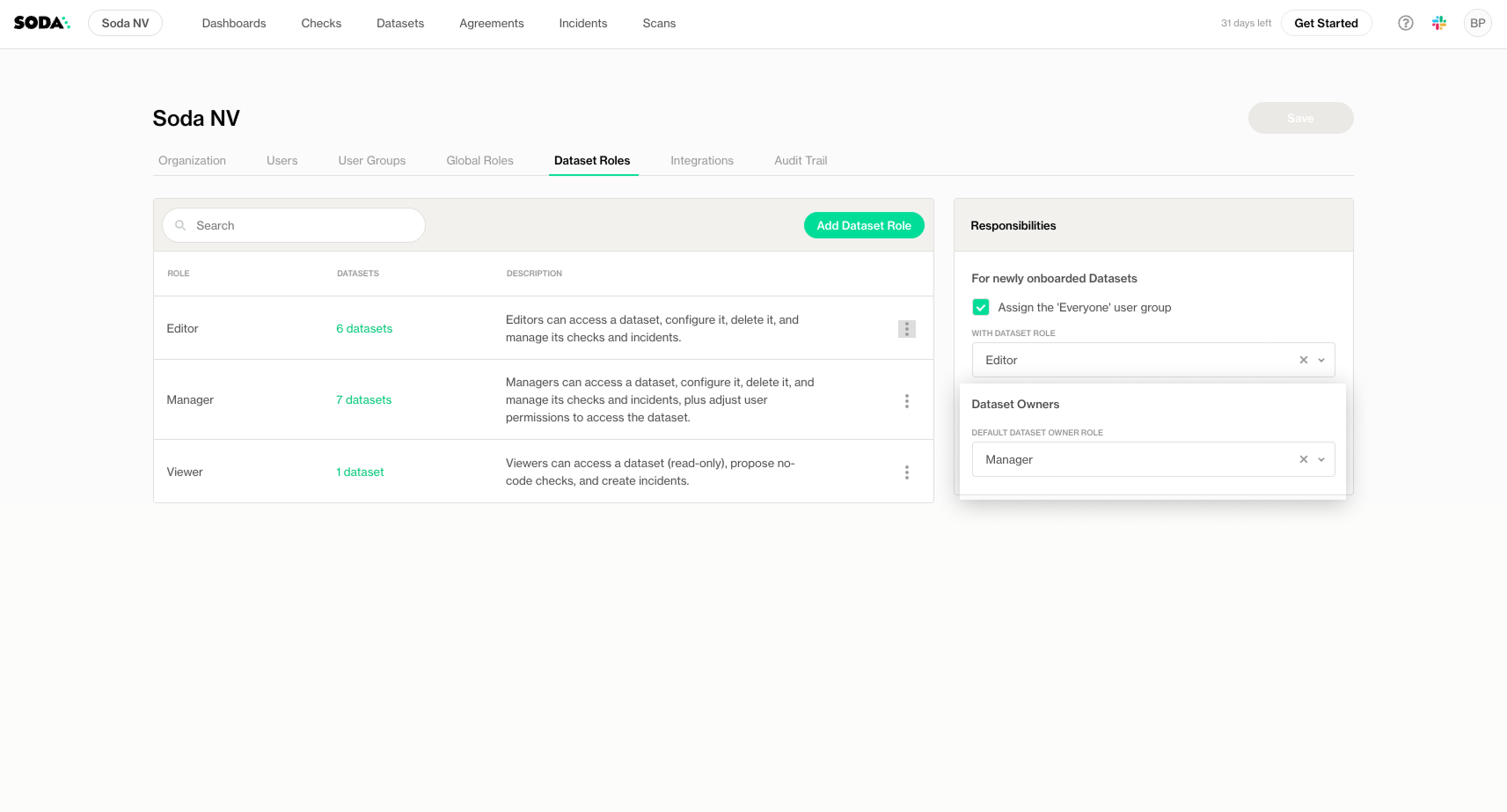Open the BP user avatar menu
The height and width of the screenshot is (812, 1507).
click(1477, 23)
